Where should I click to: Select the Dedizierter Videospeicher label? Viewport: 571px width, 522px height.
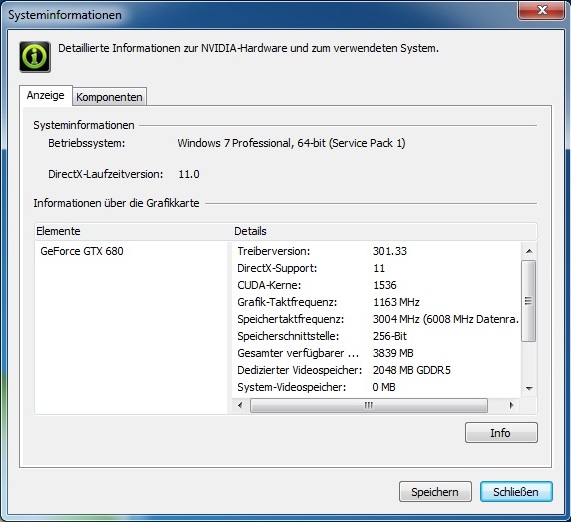(300, 370)
